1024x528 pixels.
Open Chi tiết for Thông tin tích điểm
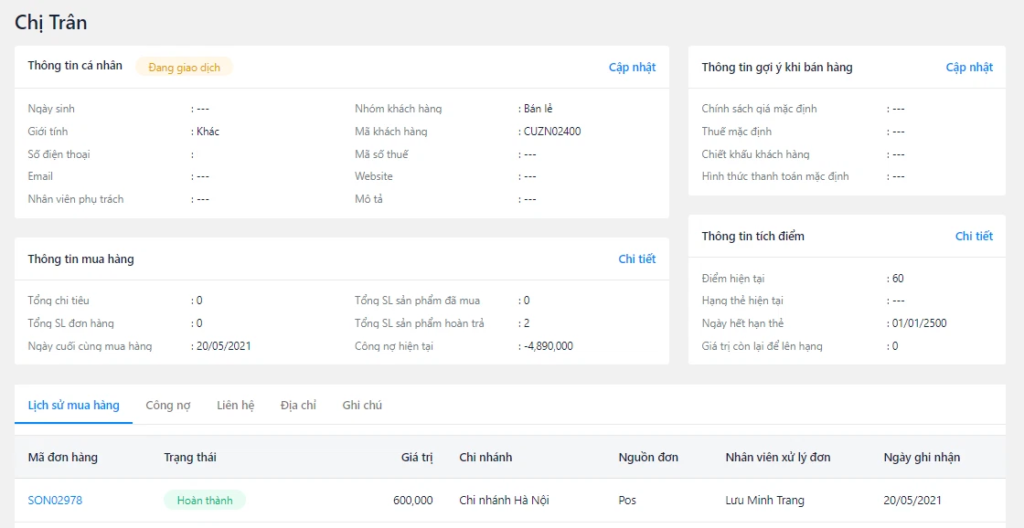tap(973, 236)
